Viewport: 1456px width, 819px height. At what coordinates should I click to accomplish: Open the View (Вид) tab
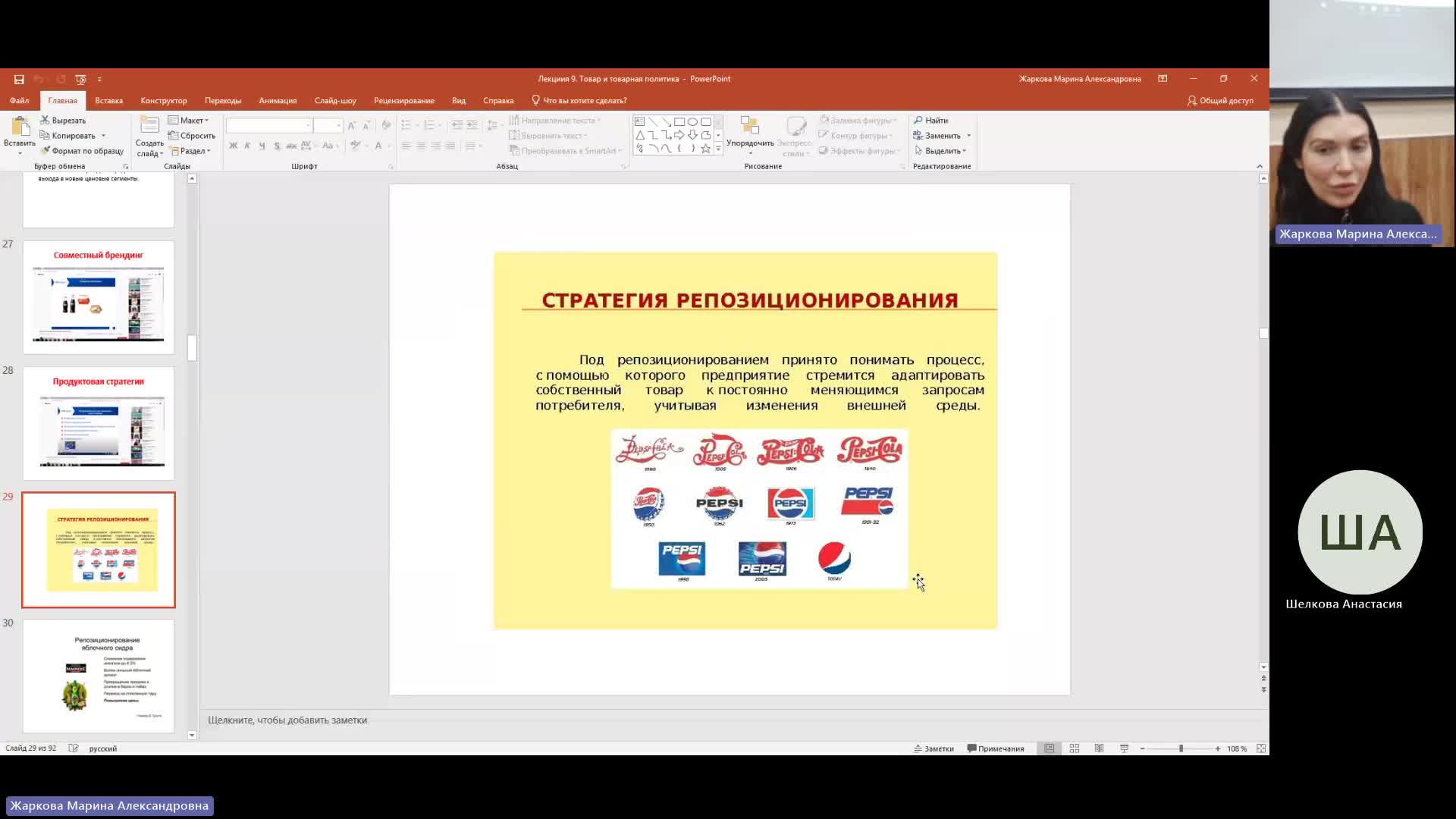point(459,100)
